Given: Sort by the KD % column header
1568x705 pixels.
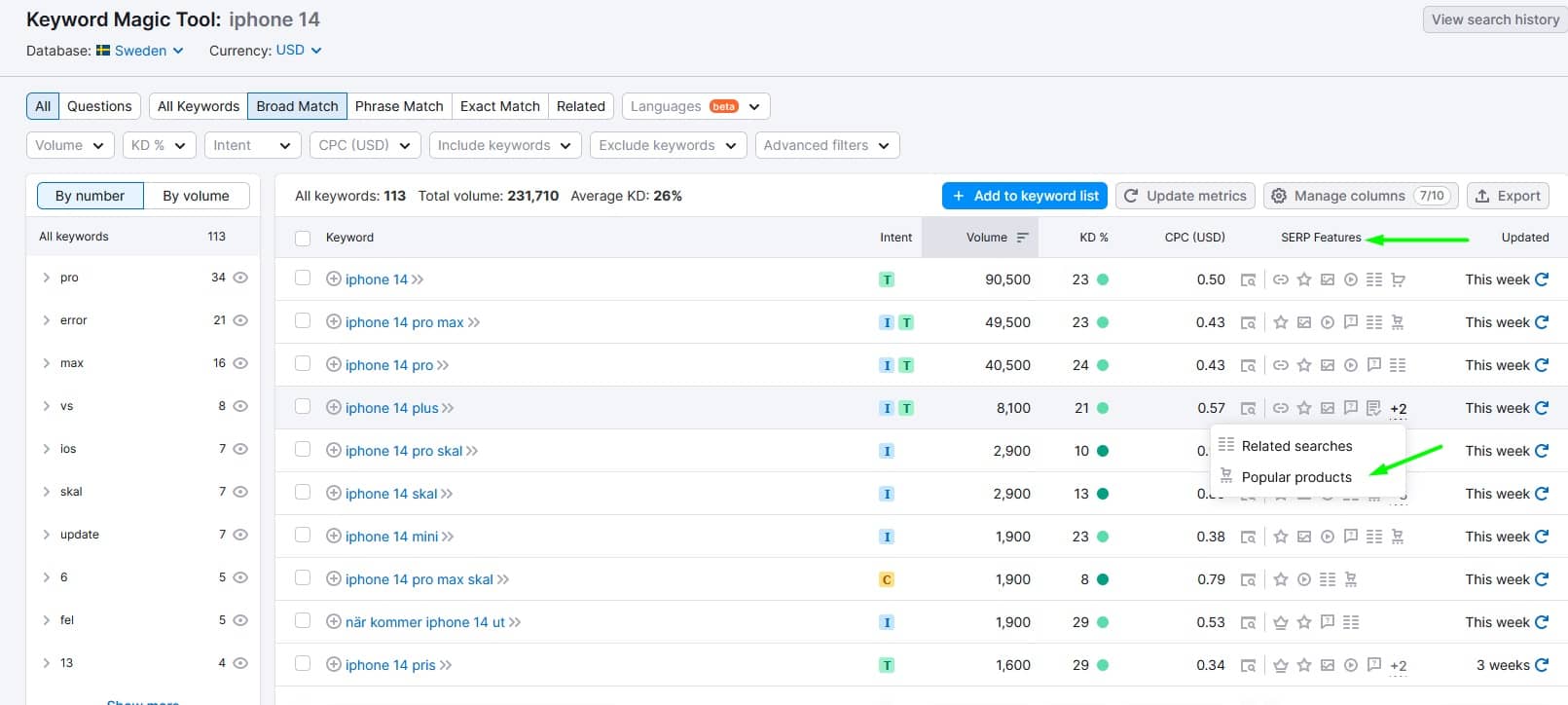Looking at the screenshot, I should click(1094, 238).
